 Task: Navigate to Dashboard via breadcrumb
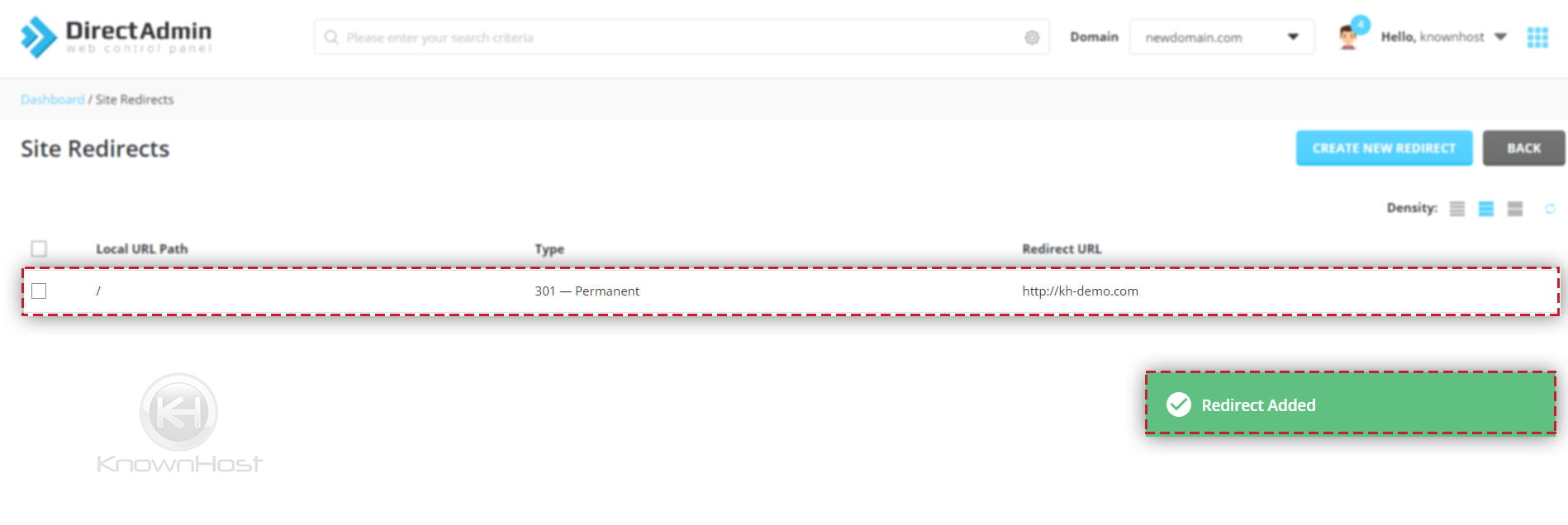coord(52,99)
